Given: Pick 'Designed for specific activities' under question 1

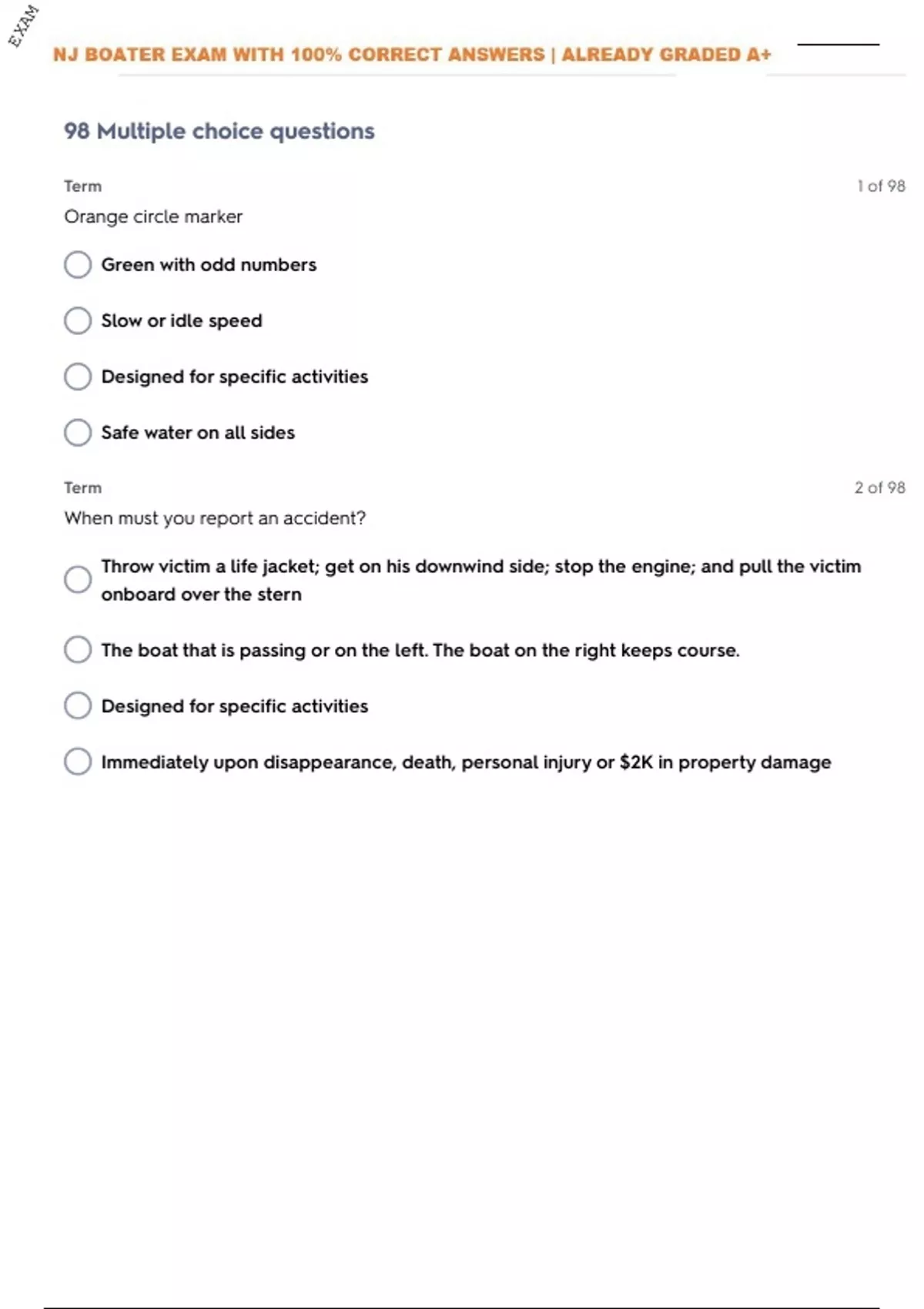Looking at the screenshot, I should (x=78, y=377).
